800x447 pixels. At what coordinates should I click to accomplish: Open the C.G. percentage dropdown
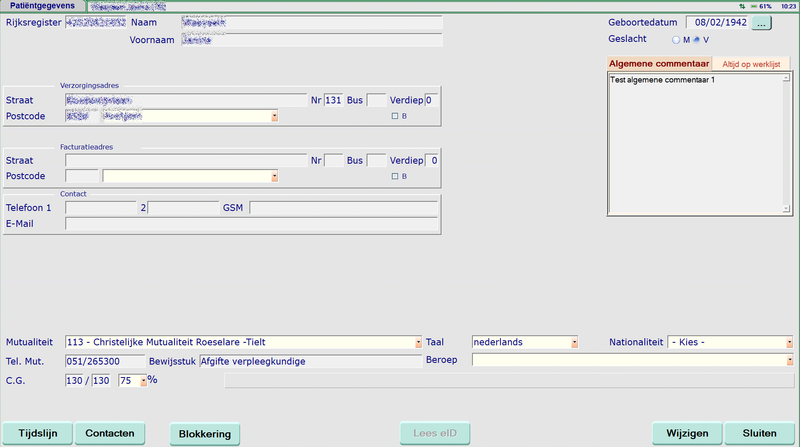coord(144,380)
